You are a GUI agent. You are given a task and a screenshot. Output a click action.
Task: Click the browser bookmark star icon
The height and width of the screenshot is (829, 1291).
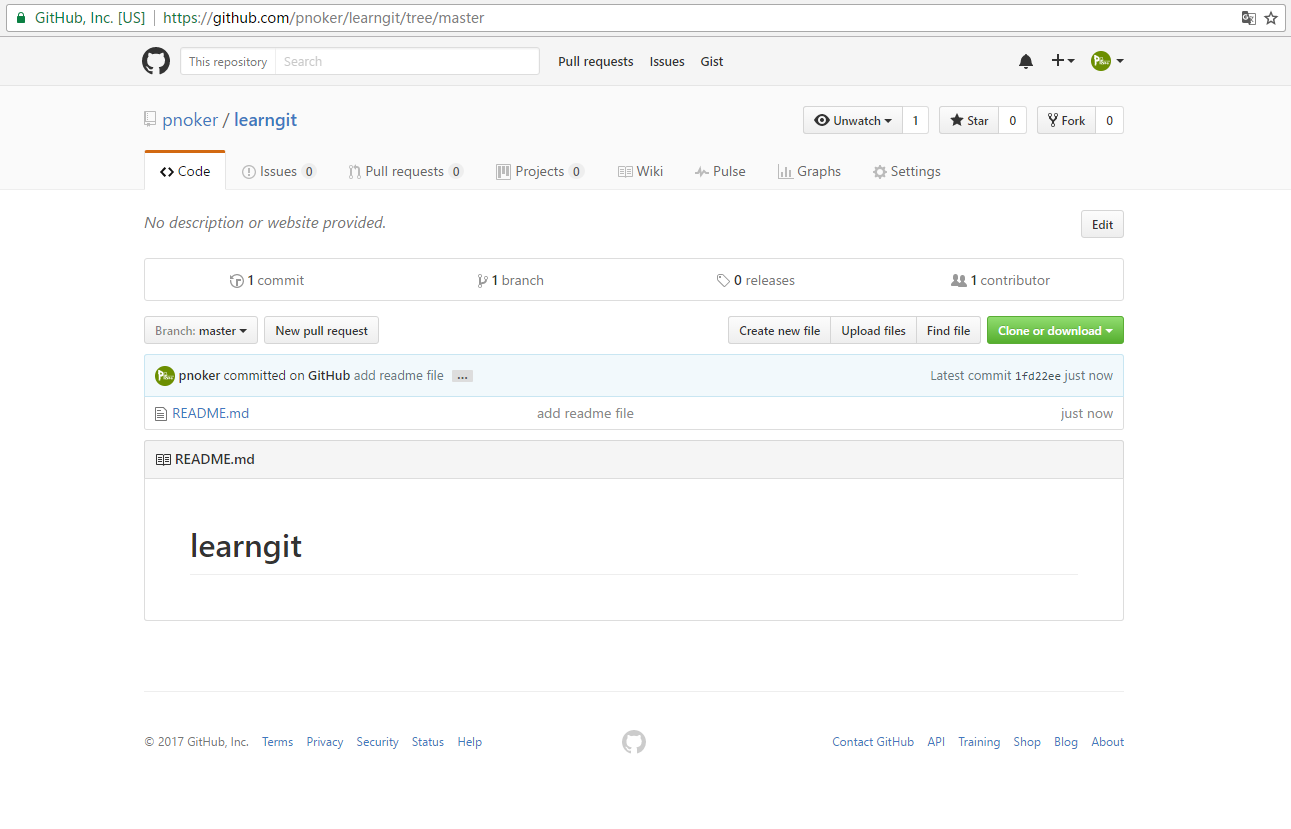[1271, 18]
